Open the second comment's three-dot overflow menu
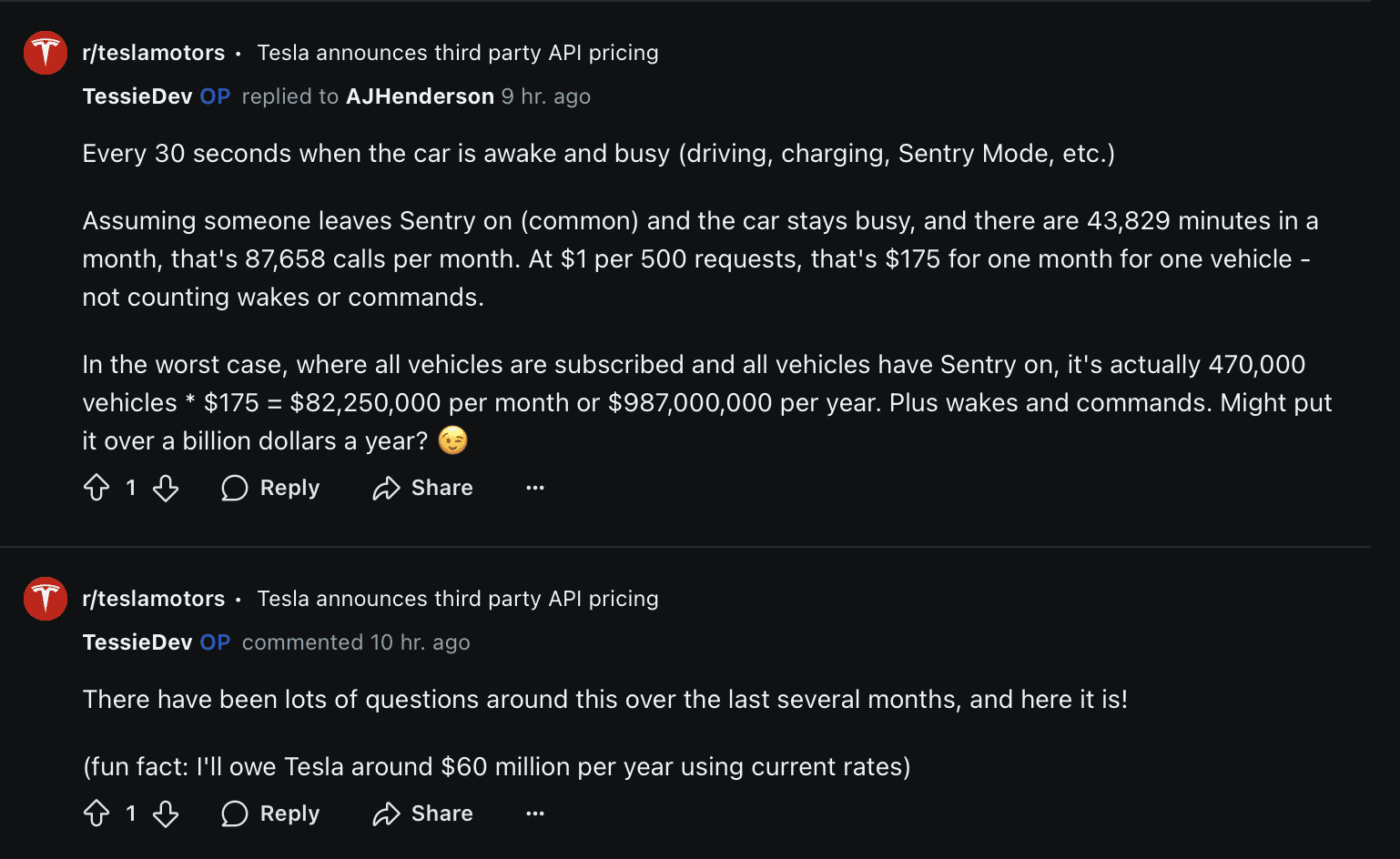 [x=535, y=814]
